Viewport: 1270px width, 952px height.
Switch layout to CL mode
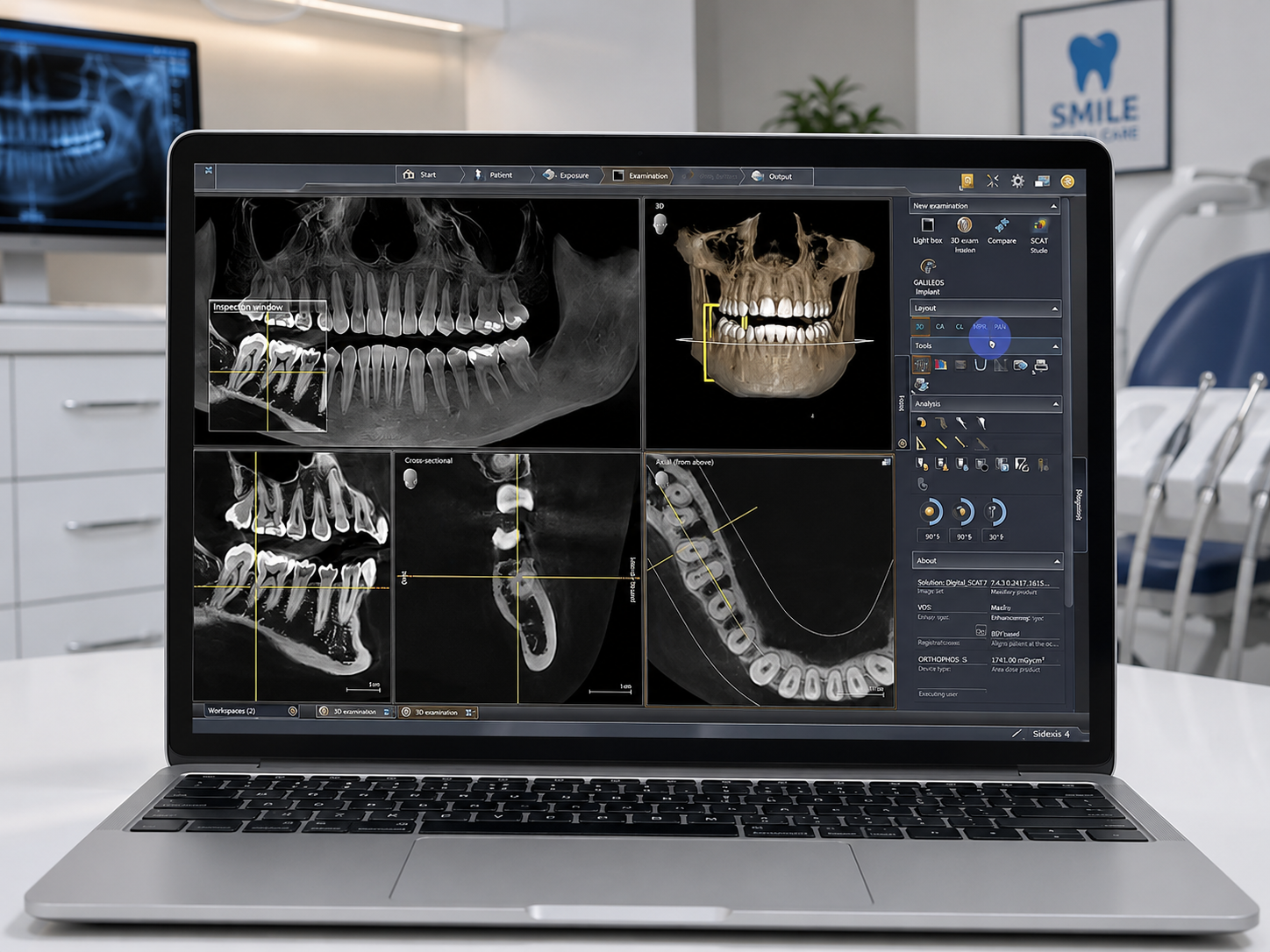pos(960,327)
